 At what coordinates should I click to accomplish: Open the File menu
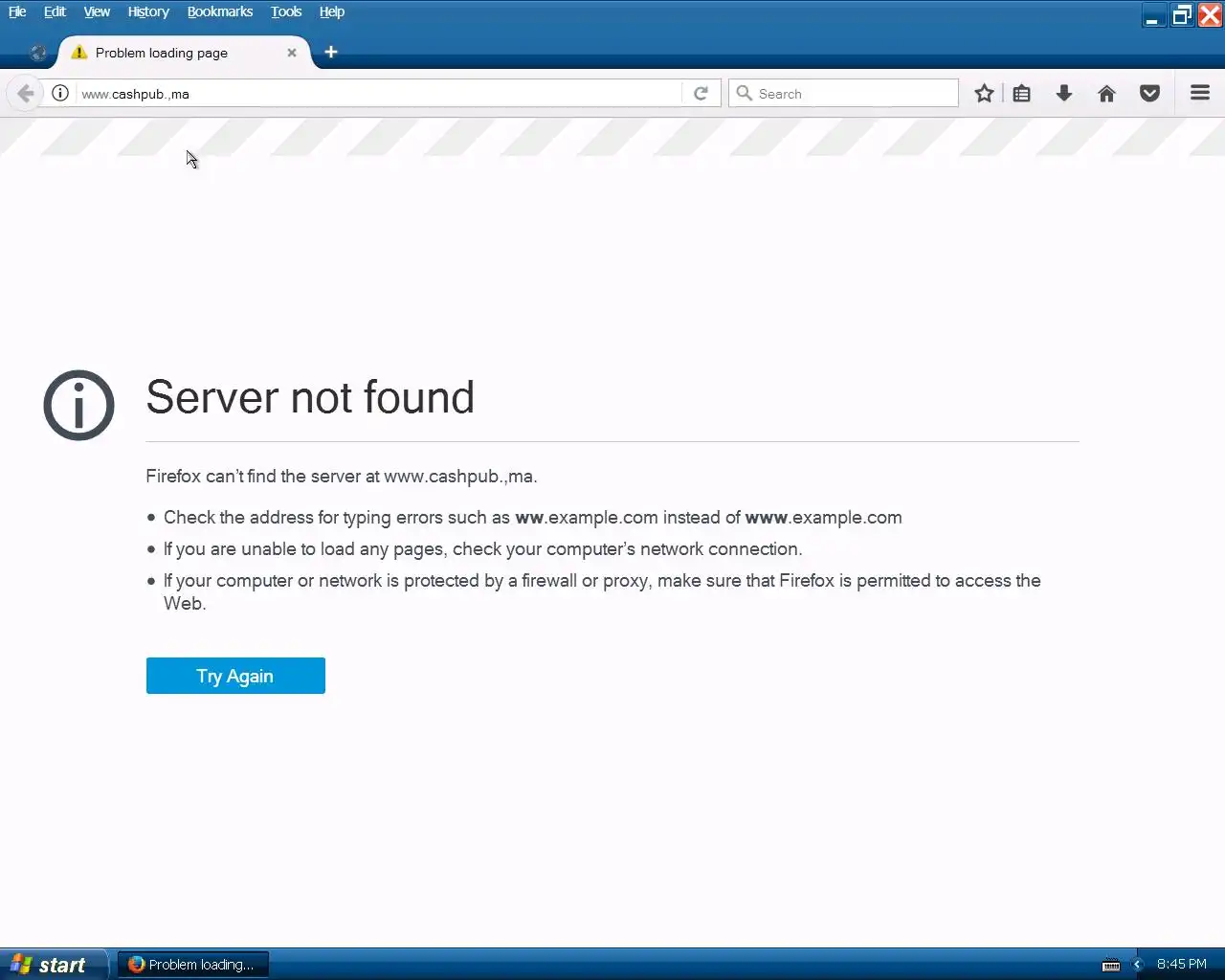(17, 11)
